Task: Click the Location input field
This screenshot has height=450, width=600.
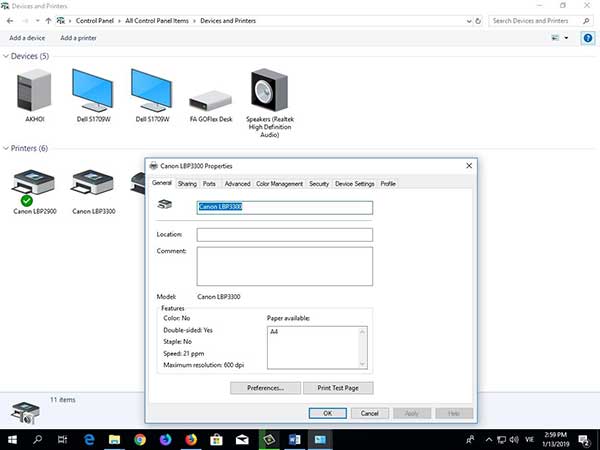Action: pos(284,235)
